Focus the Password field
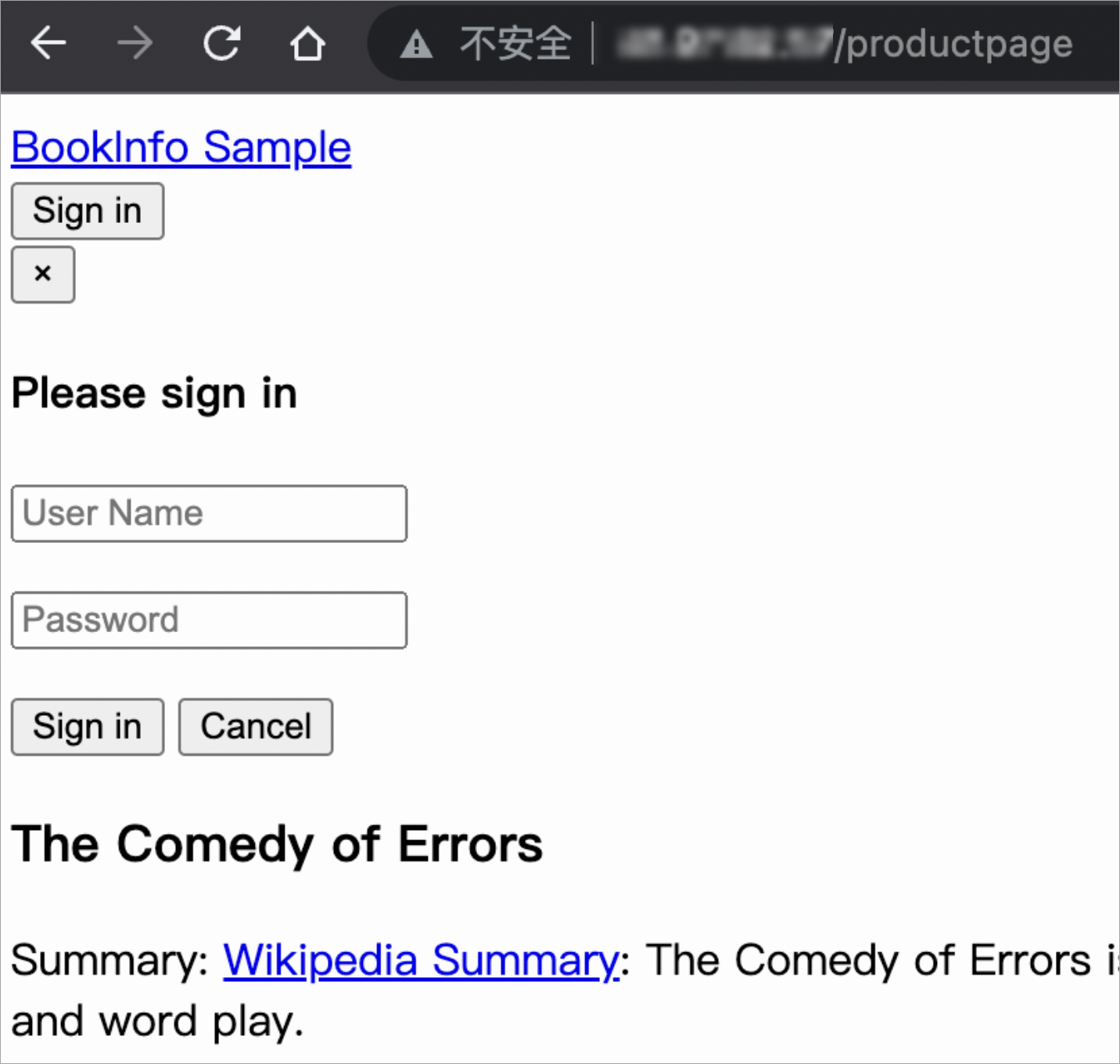 tap(209, 620)
